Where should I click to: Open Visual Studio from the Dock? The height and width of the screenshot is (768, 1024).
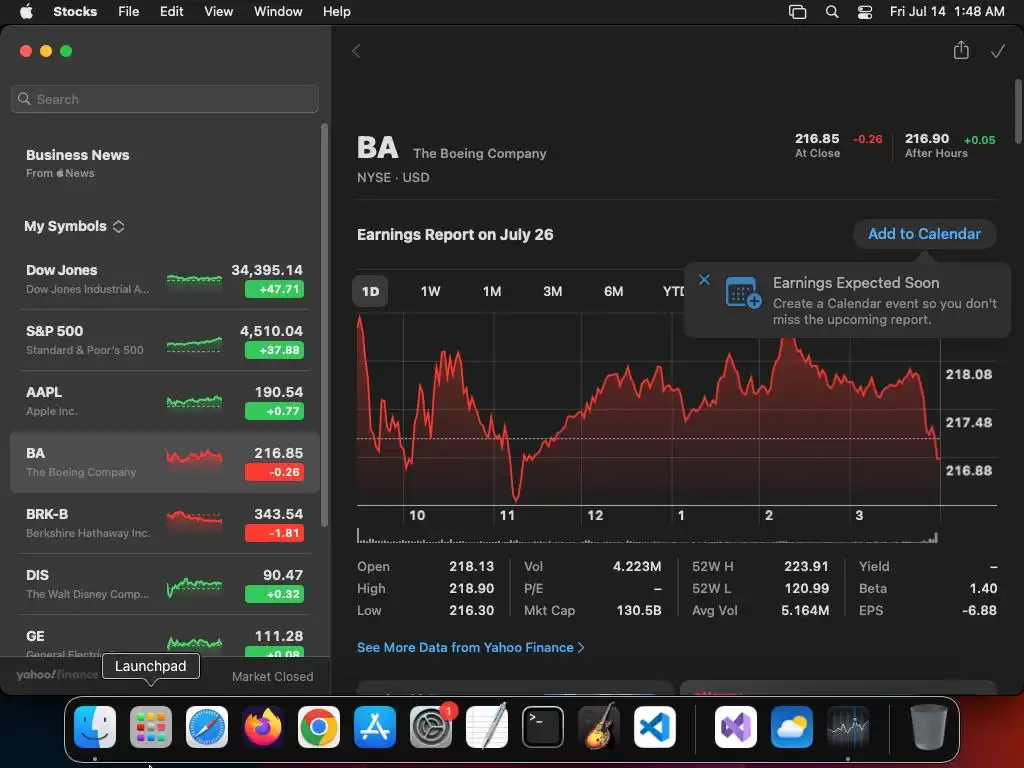(x=736, y=727)
